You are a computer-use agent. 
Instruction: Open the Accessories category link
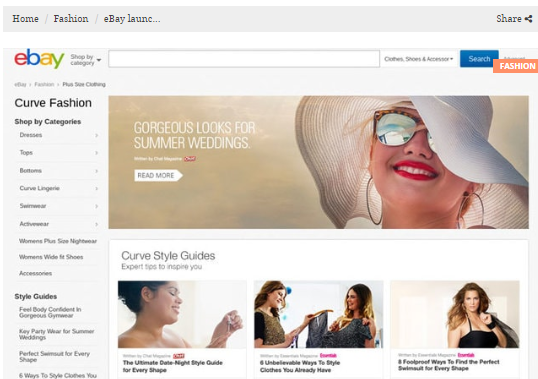(x=35, y=273)
